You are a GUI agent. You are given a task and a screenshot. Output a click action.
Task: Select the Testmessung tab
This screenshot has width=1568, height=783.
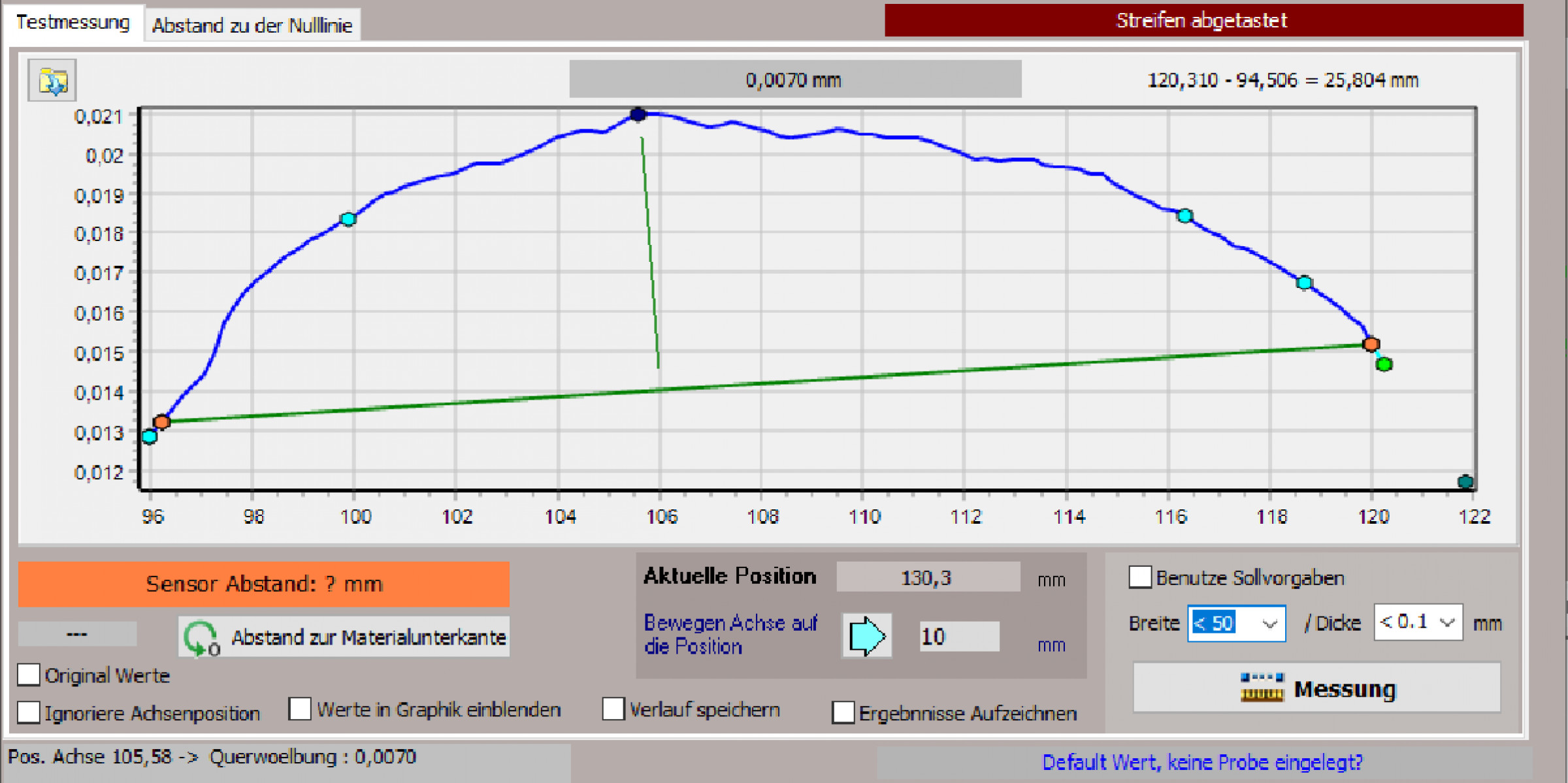[x=73, y=22]
